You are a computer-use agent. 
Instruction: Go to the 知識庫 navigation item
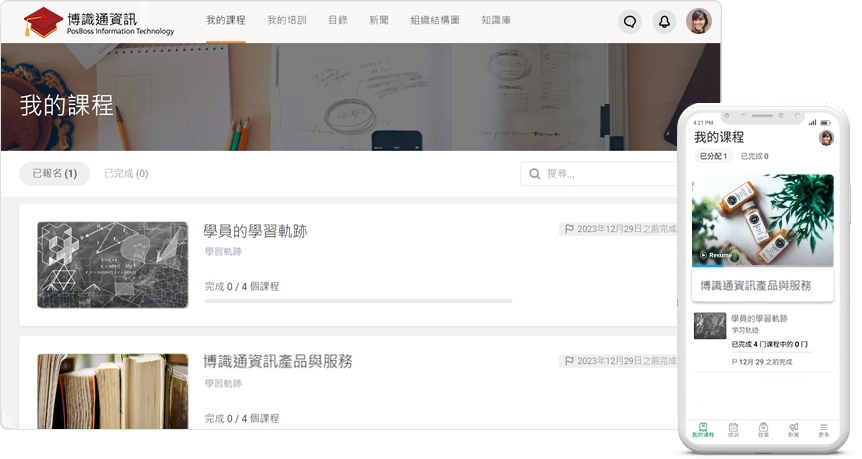tap(495, 21)
